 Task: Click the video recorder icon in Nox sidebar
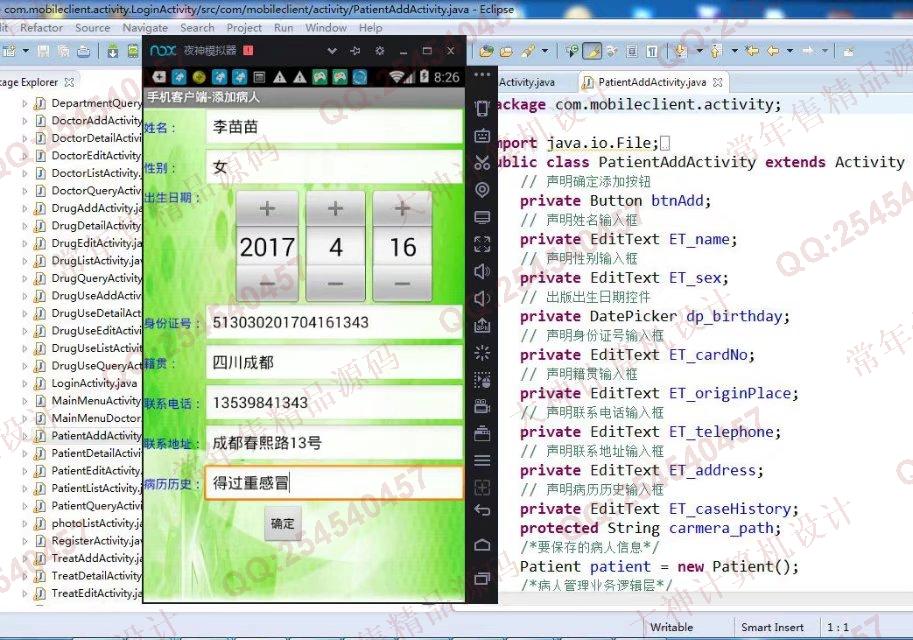(482, 406)
